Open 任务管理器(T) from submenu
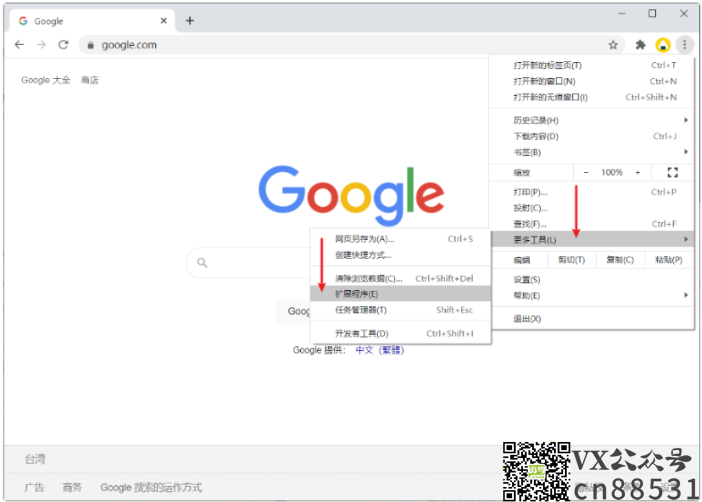 point(401,310)
